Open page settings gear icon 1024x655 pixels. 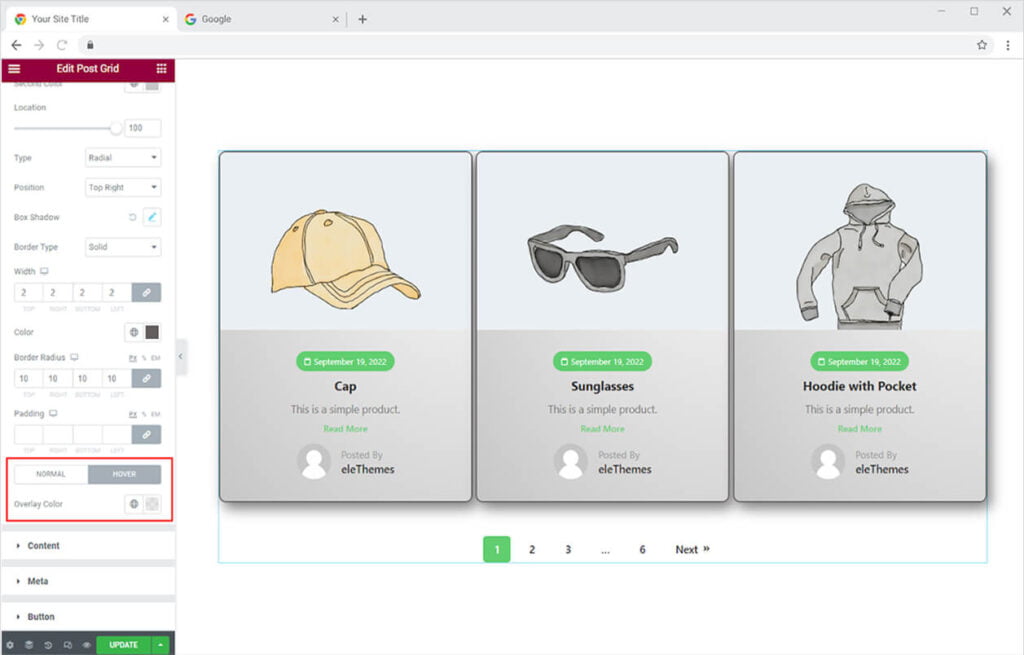[10, 645]
